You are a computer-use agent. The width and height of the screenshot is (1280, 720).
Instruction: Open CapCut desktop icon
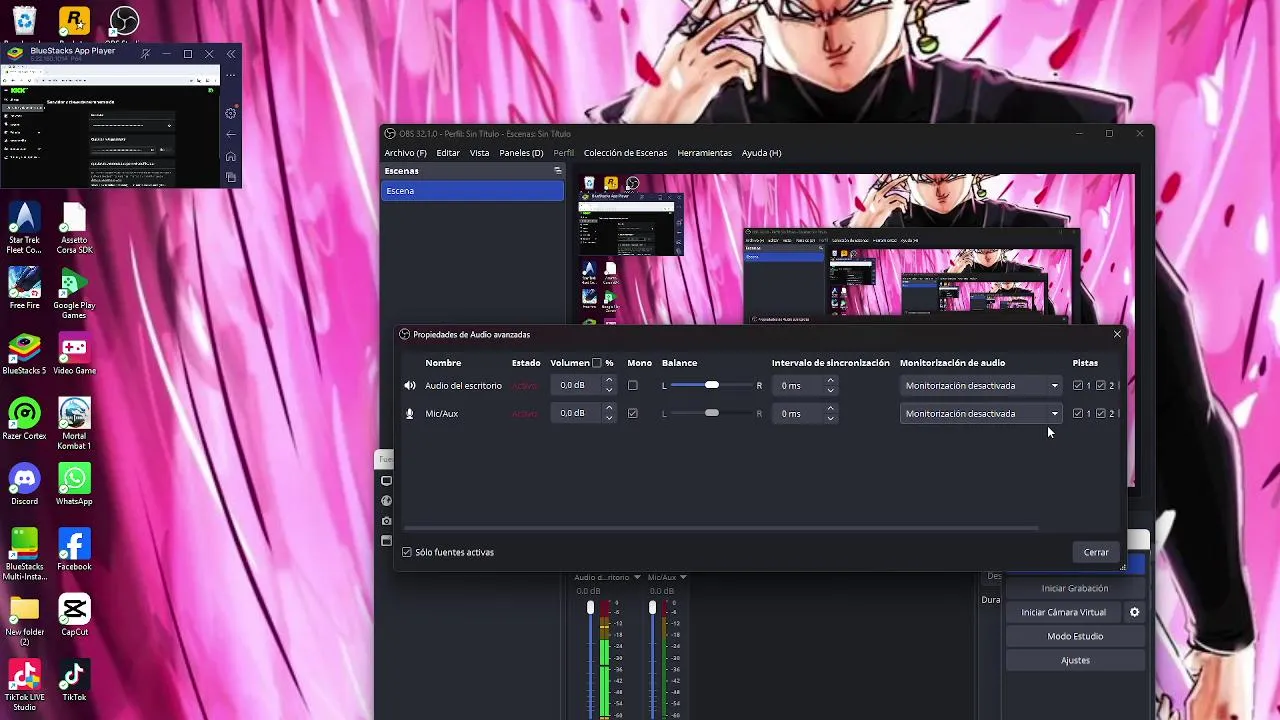click(x=74, y=615)
